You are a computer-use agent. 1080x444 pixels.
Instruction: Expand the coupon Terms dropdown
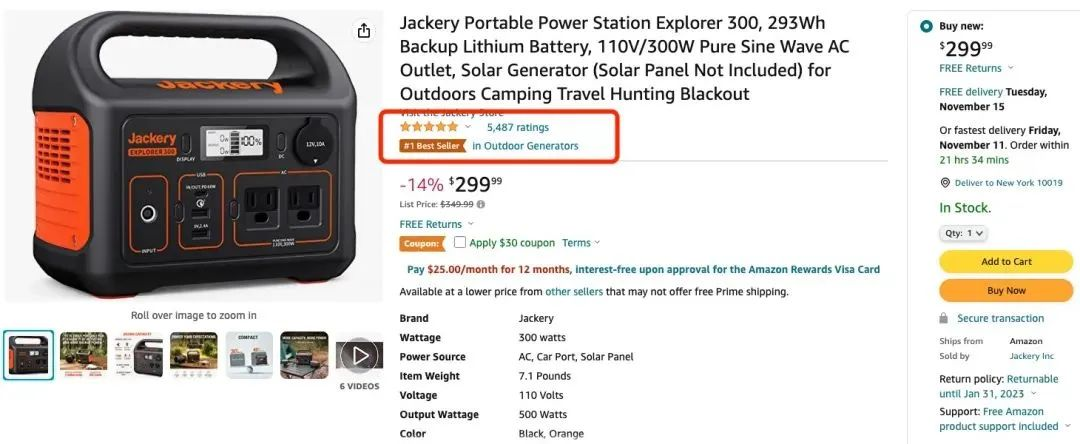tap(580, 243)
